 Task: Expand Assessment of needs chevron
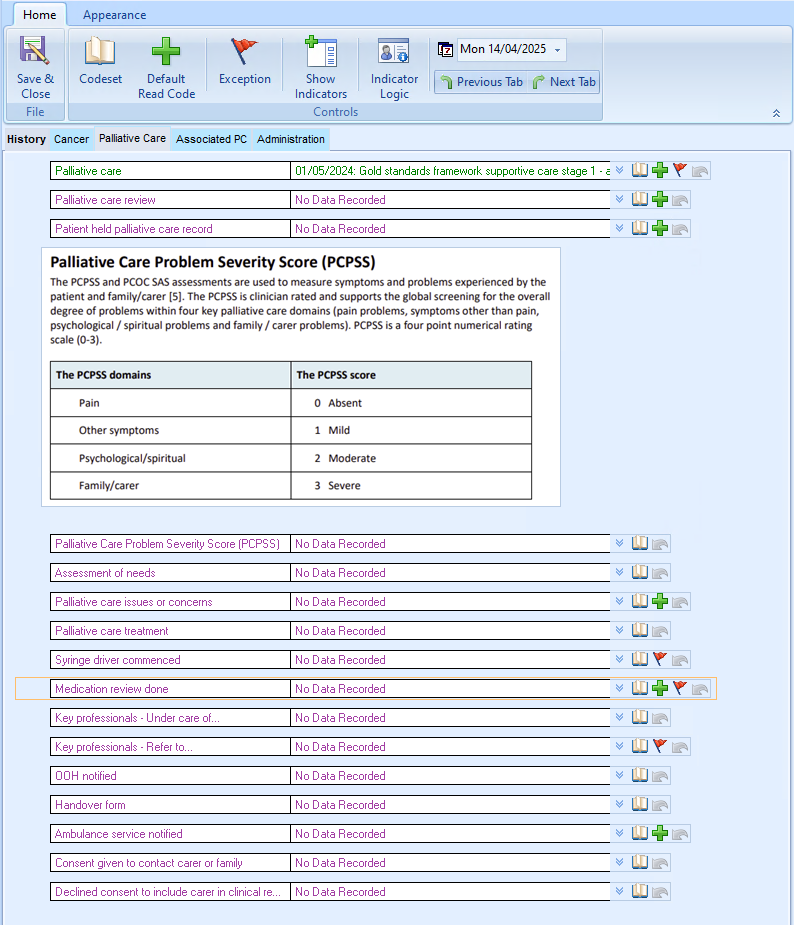click(619, 572)
